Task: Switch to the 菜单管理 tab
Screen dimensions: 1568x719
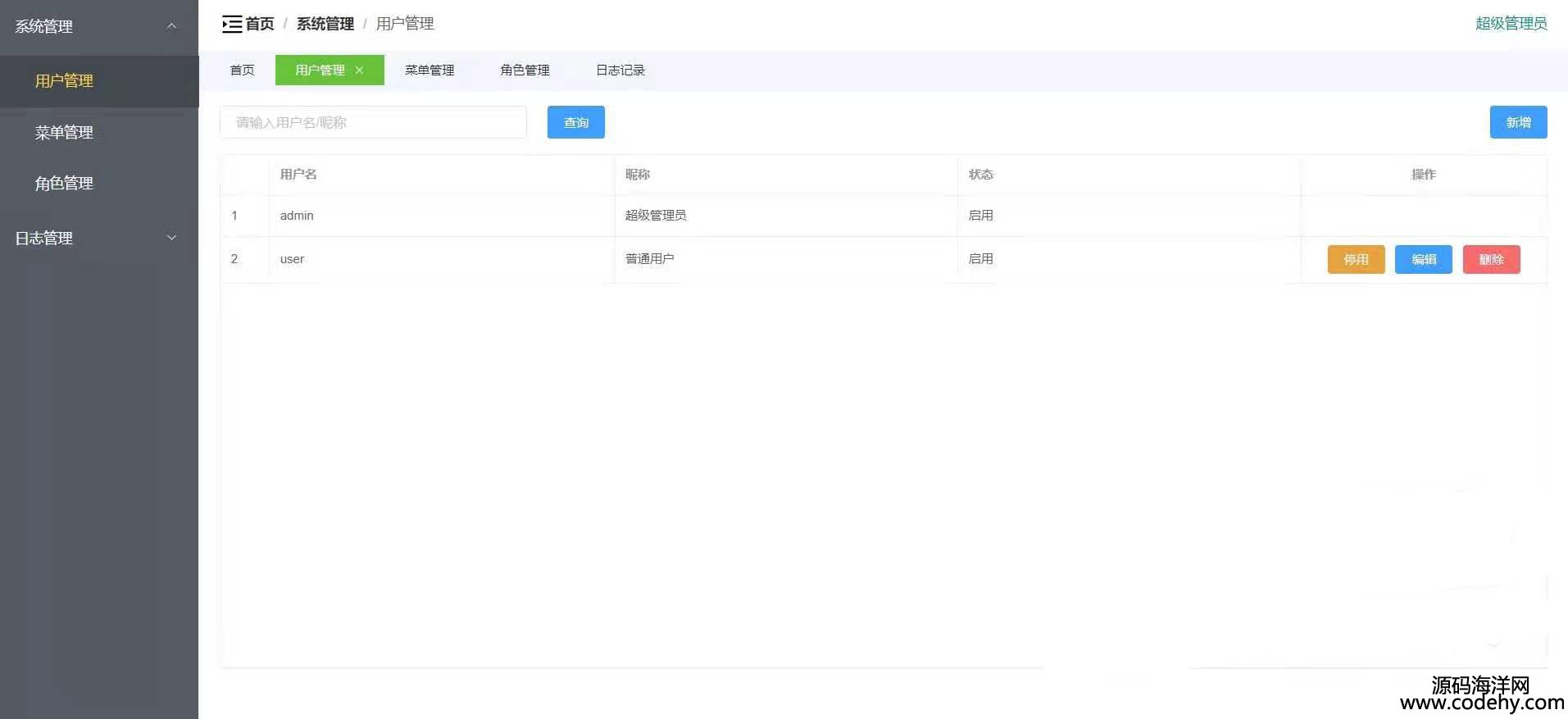Action: 429,71
